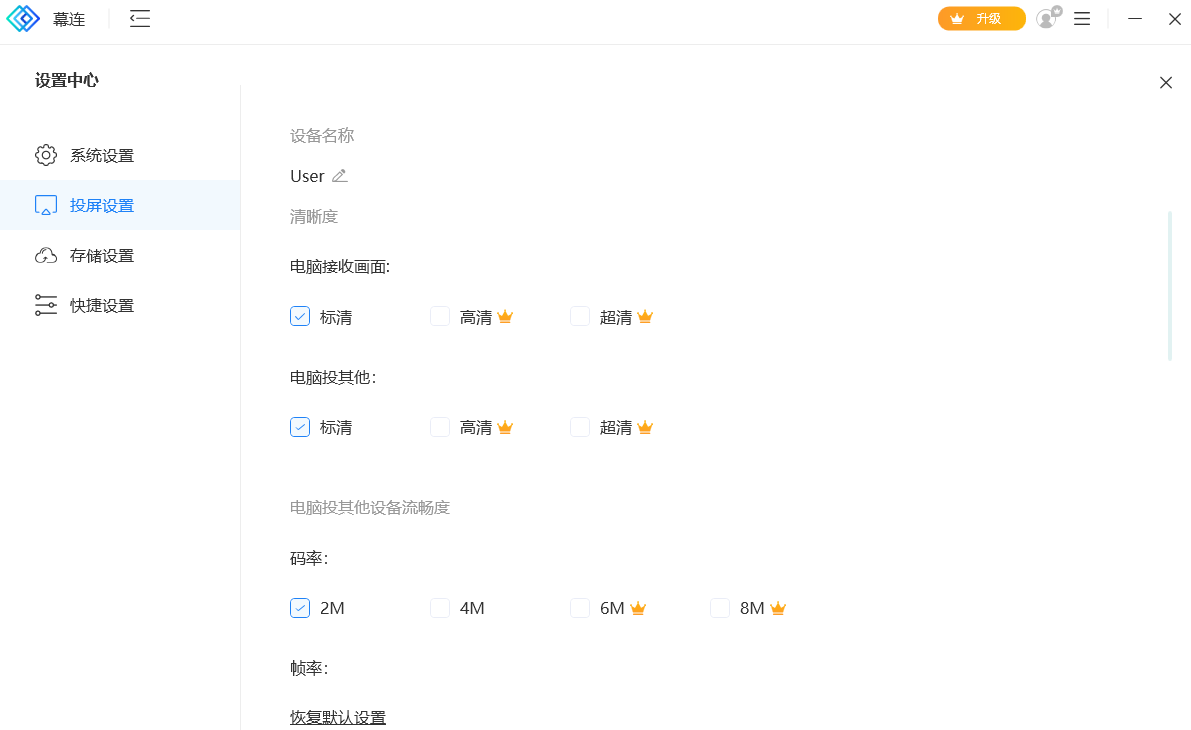1191x730 pixels.
Task: Enable 高清 under 电脑投其他
Action: [x=440, y=427]
